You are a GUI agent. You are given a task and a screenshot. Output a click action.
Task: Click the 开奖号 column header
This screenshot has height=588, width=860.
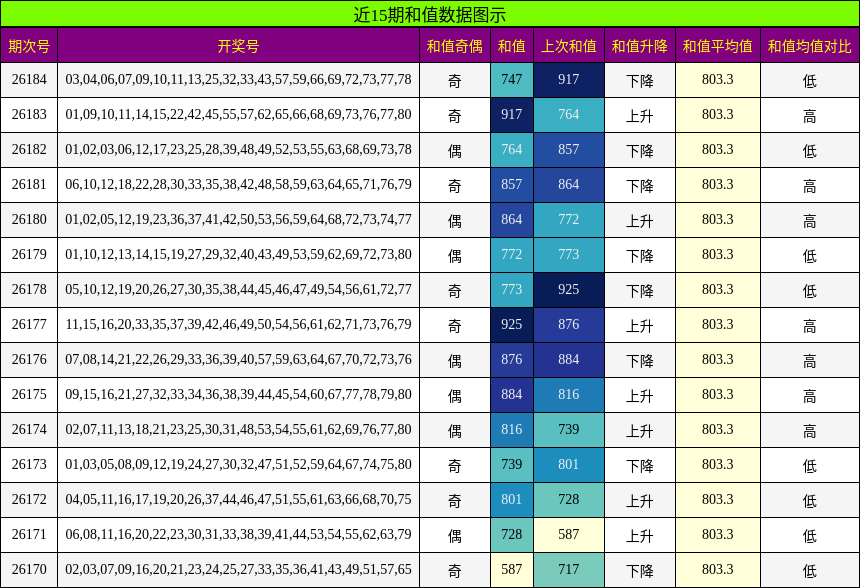coord(239,46)
